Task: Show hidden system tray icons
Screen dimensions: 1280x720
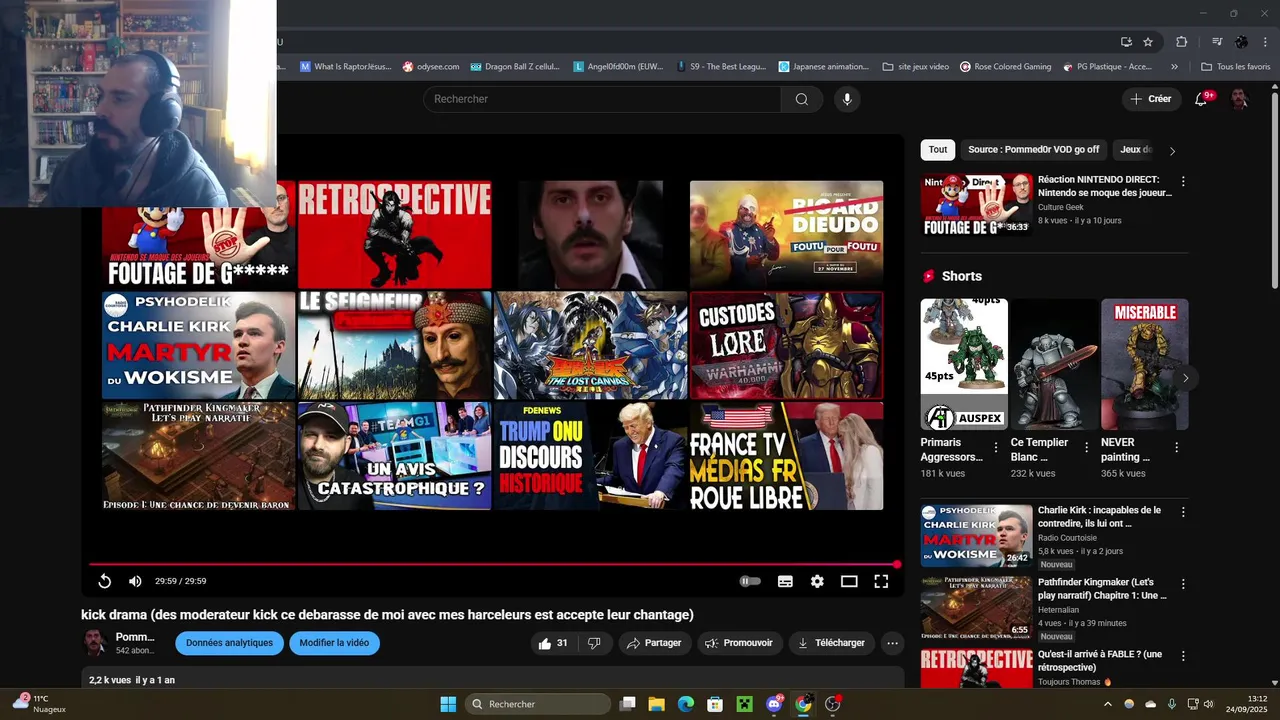Action: click(1107, 704)
